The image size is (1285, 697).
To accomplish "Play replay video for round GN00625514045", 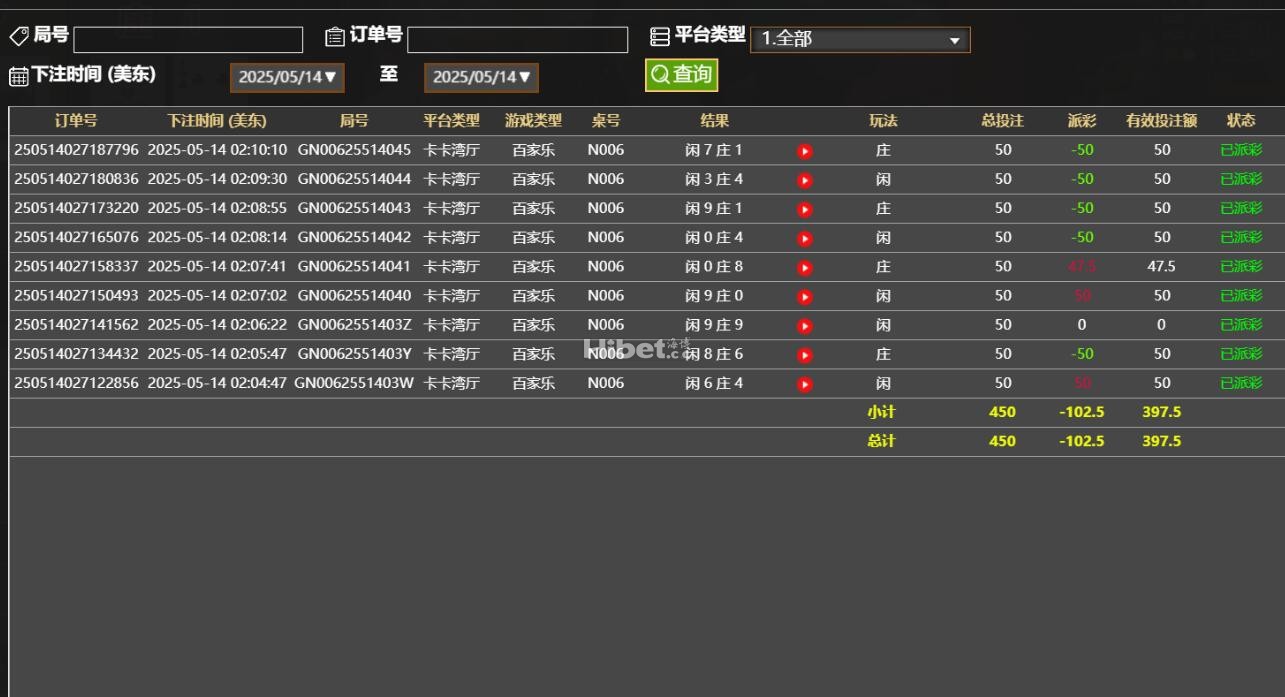I will tap(805, 151).
